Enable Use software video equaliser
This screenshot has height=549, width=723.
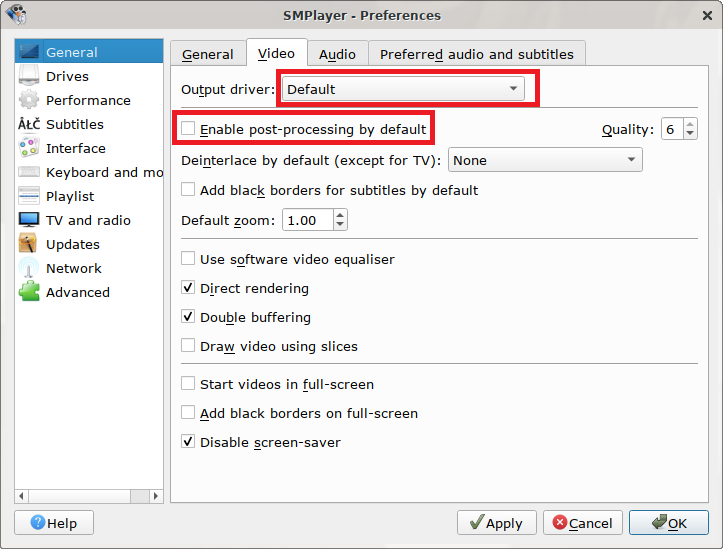188,259
